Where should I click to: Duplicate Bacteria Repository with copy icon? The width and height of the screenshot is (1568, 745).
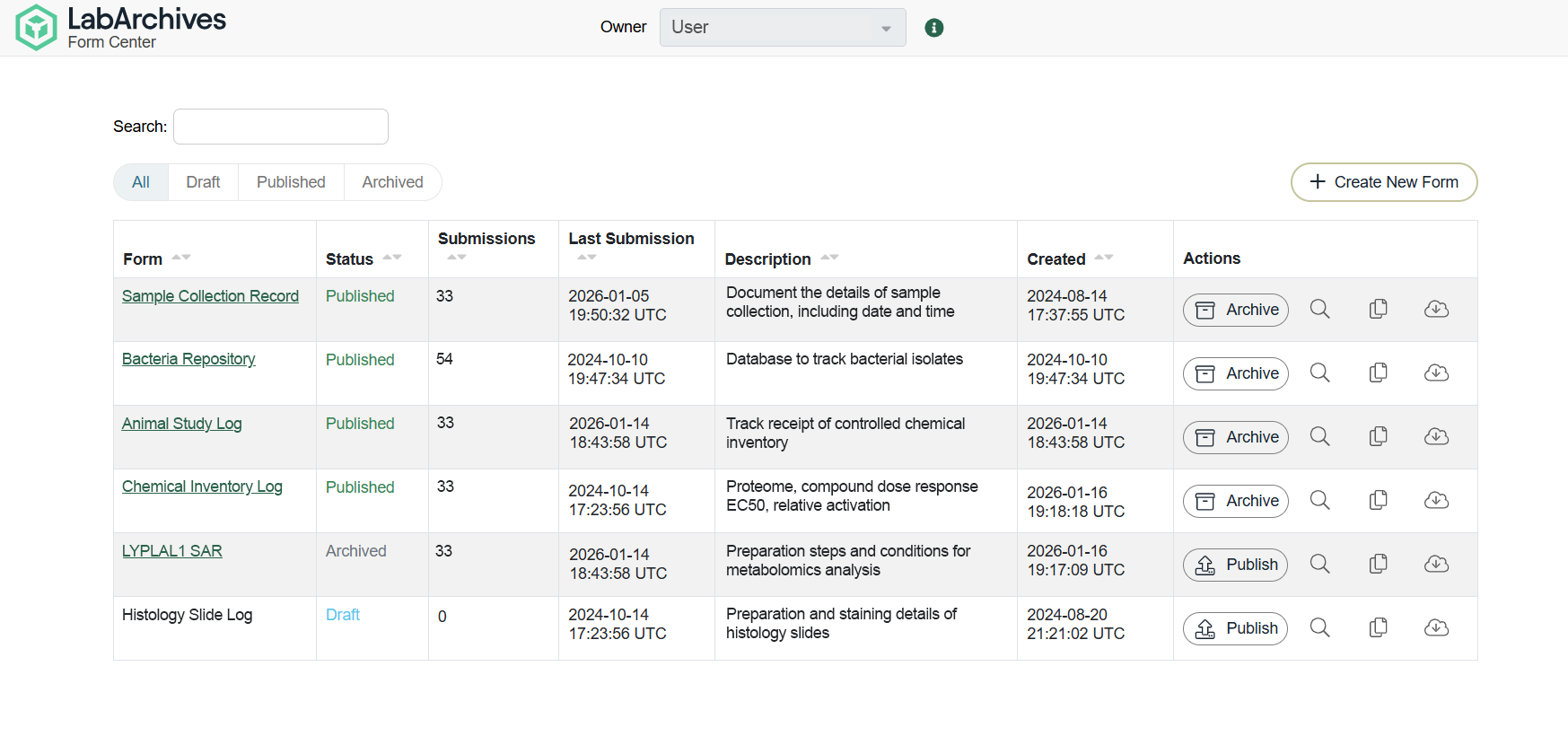click(1379, 372)
